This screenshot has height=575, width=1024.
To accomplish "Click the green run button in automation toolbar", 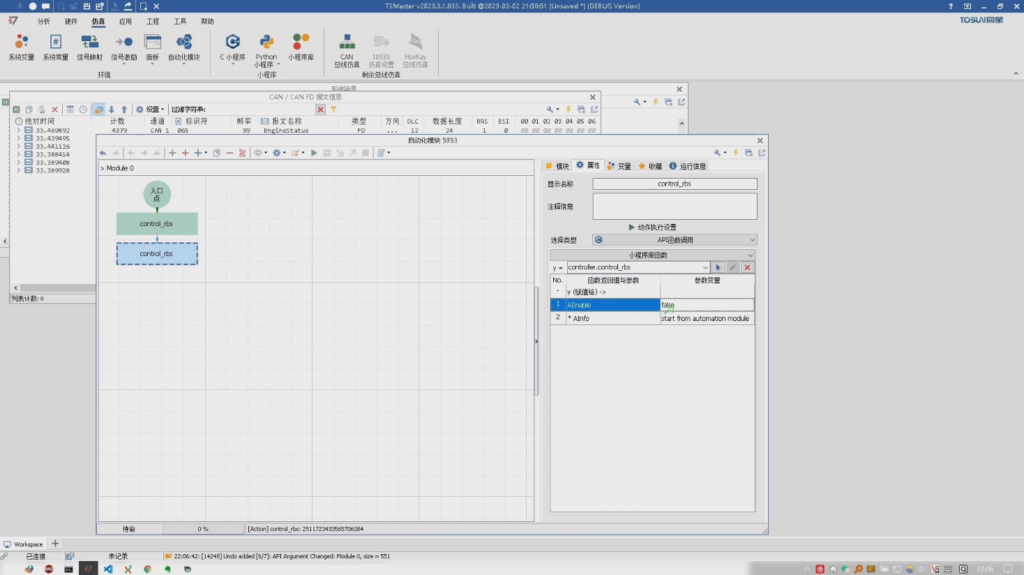I will 313,153.
